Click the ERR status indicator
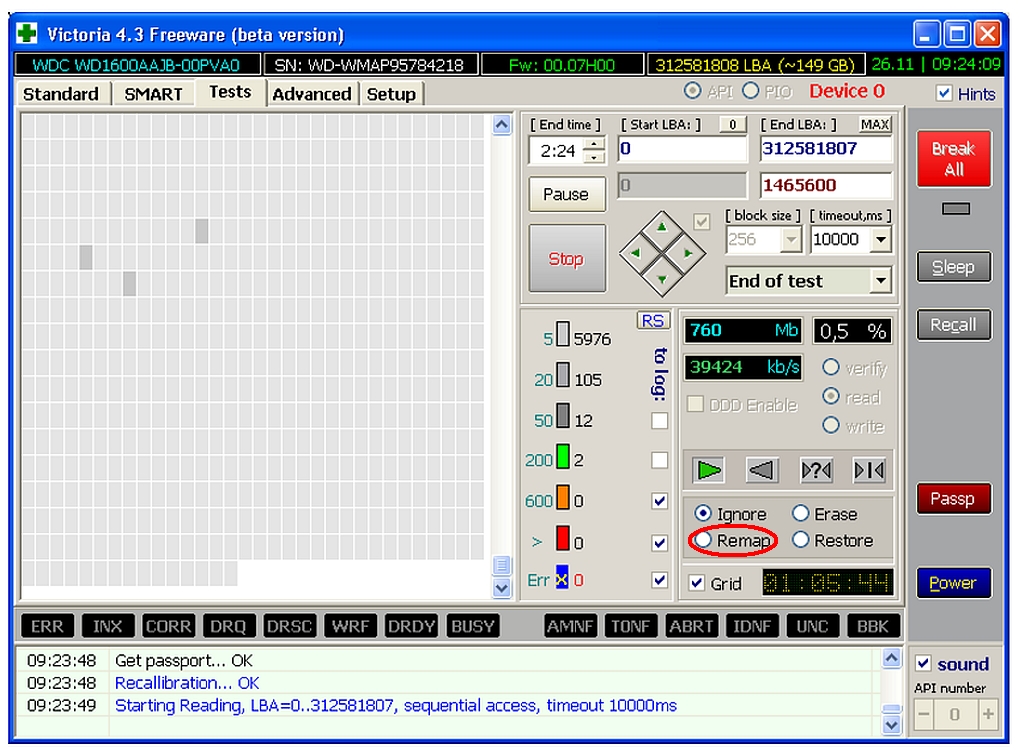The image size is (1019, 750). click(x=47, y=626)
